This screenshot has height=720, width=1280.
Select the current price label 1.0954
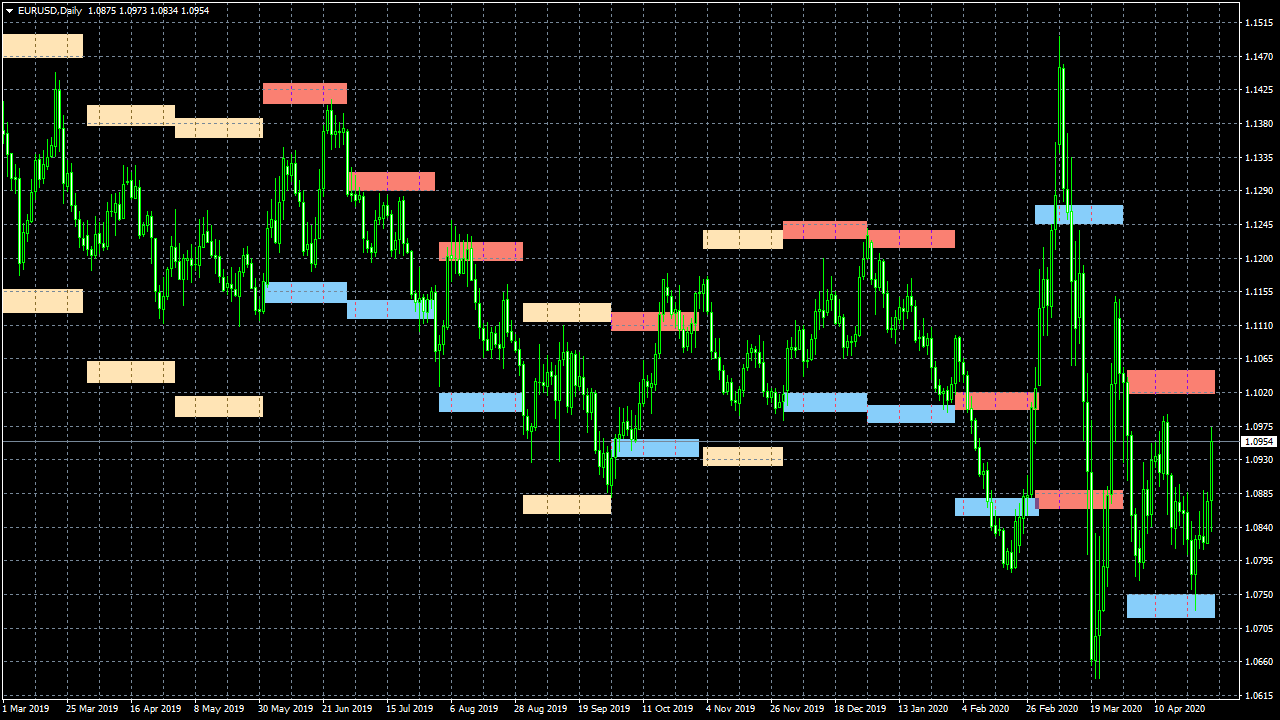tap(1258, 441)
